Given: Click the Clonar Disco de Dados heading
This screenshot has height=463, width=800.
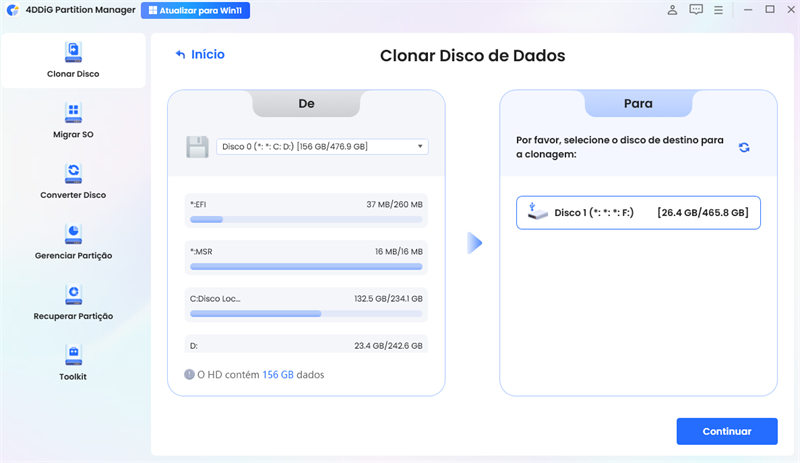Looking at the screenshot, I should pyautogui.click(x=472, y=56).
